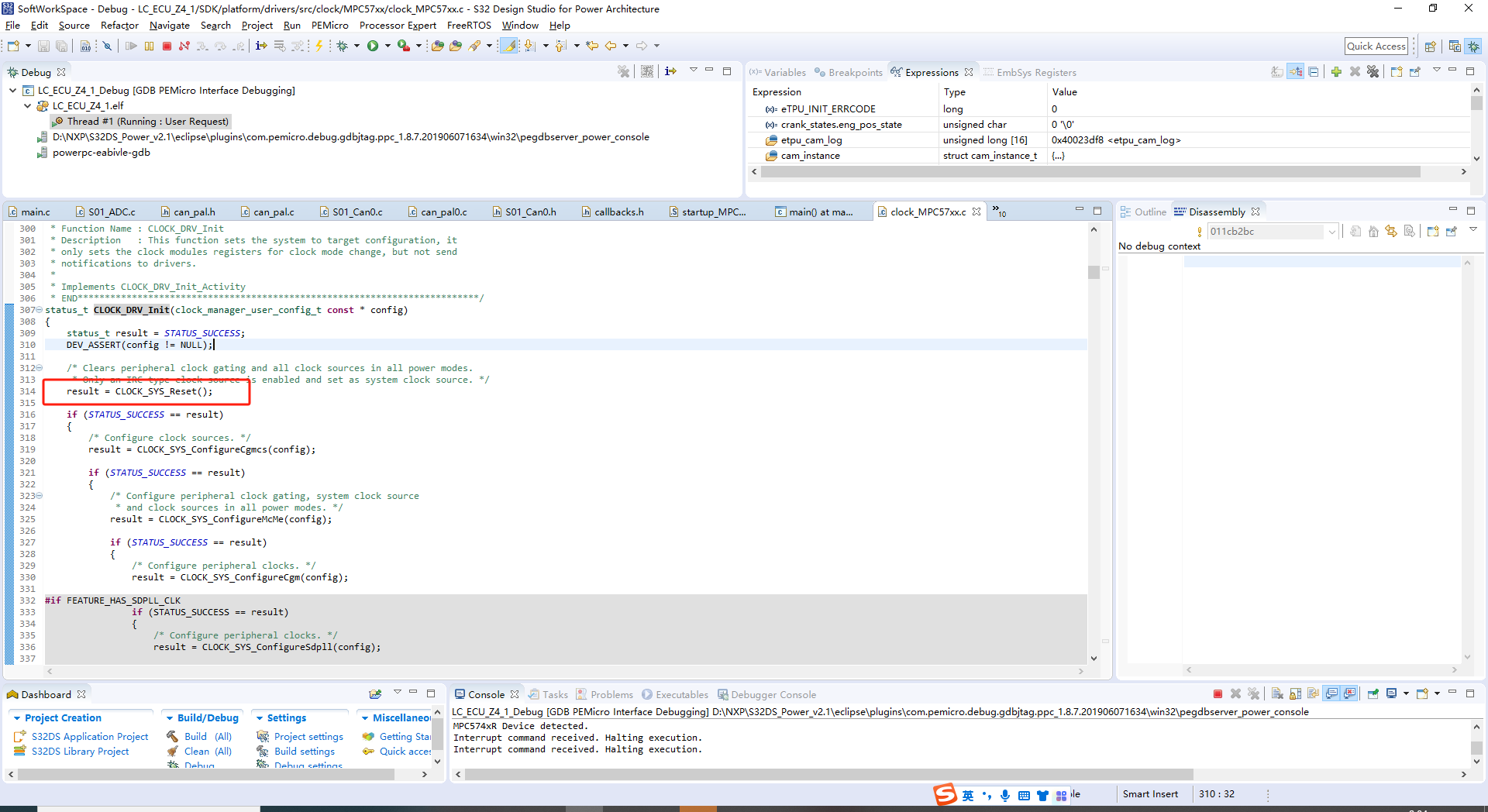
Task: Click the S32DS Application Project link
Action: [89, 737]
